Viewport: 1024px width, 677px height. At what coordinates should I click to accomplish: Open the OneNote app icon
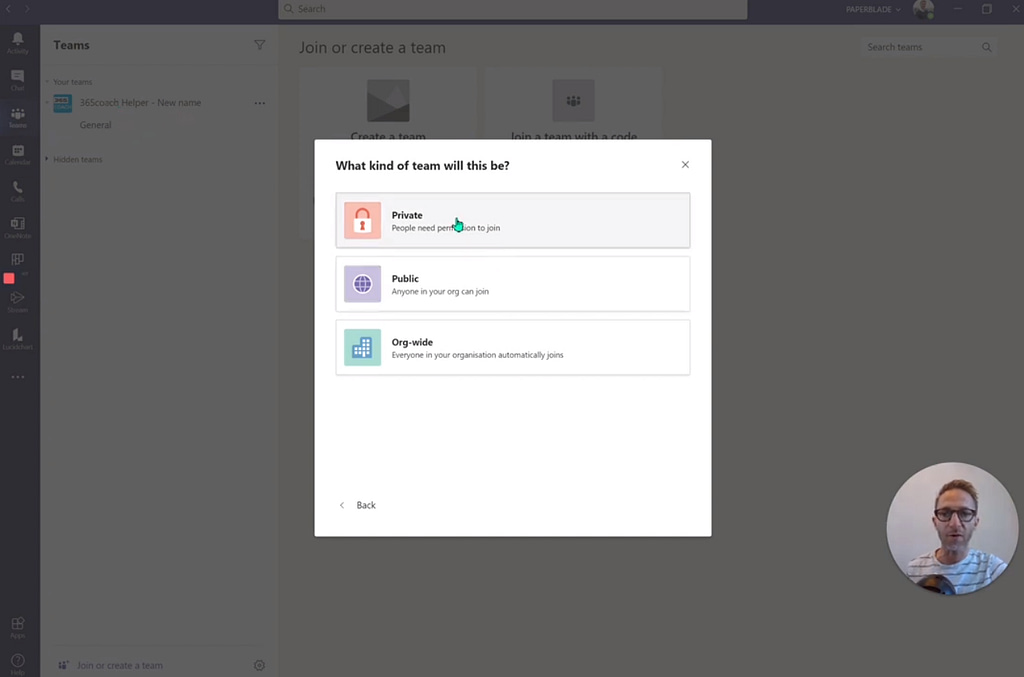18,227
